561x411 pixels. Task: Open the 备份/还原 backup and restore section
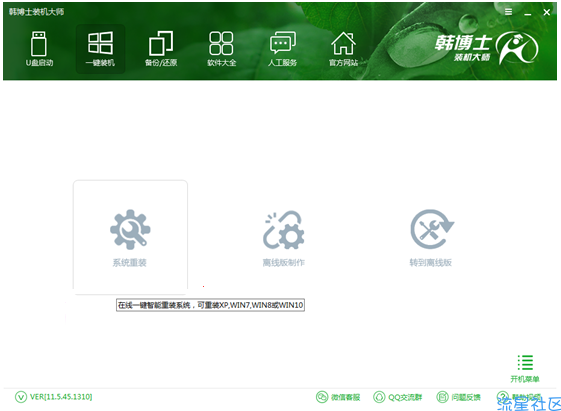pos(161,49)
